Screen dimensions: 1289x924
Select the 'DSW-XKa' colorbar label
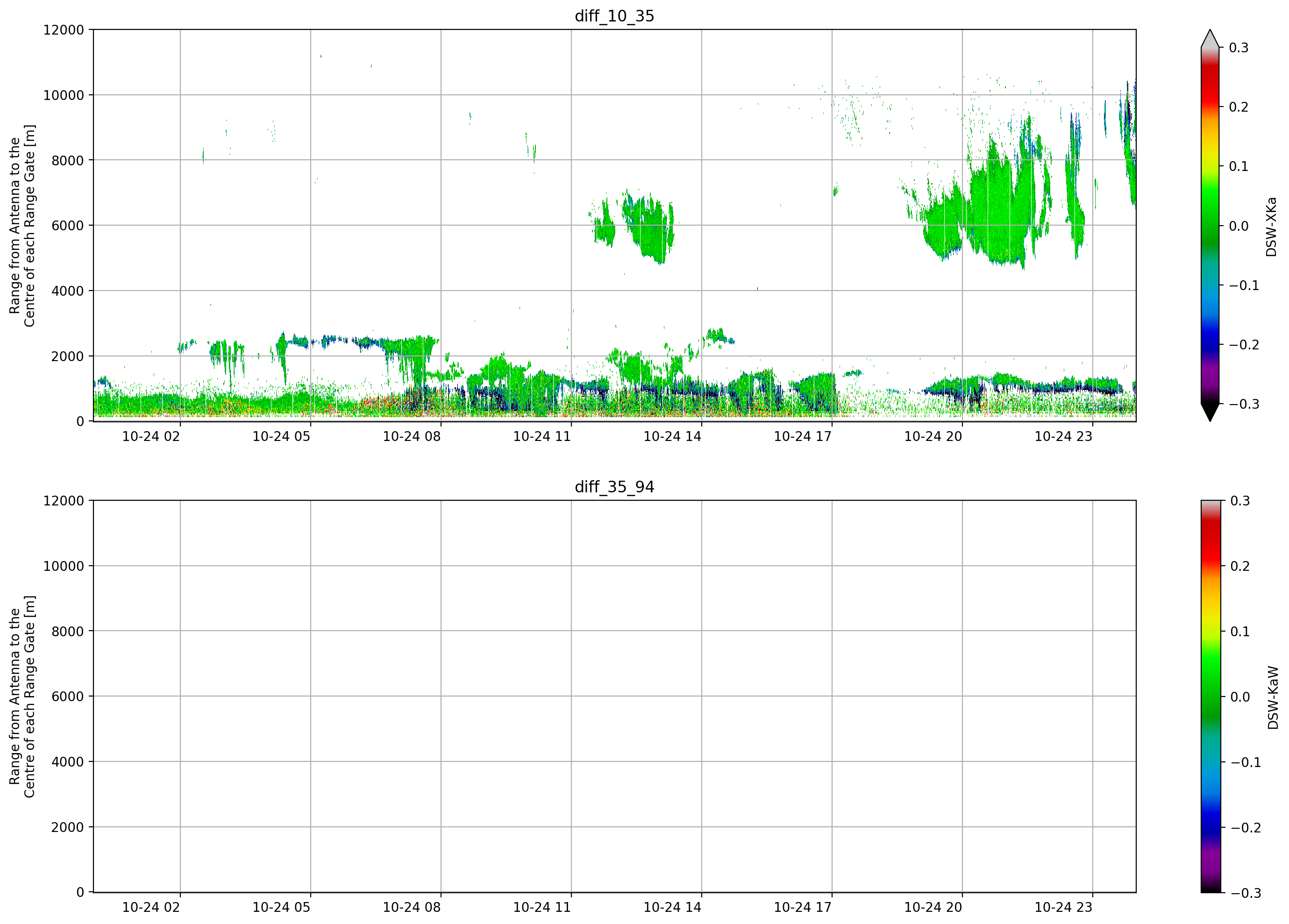[1271, 227]
